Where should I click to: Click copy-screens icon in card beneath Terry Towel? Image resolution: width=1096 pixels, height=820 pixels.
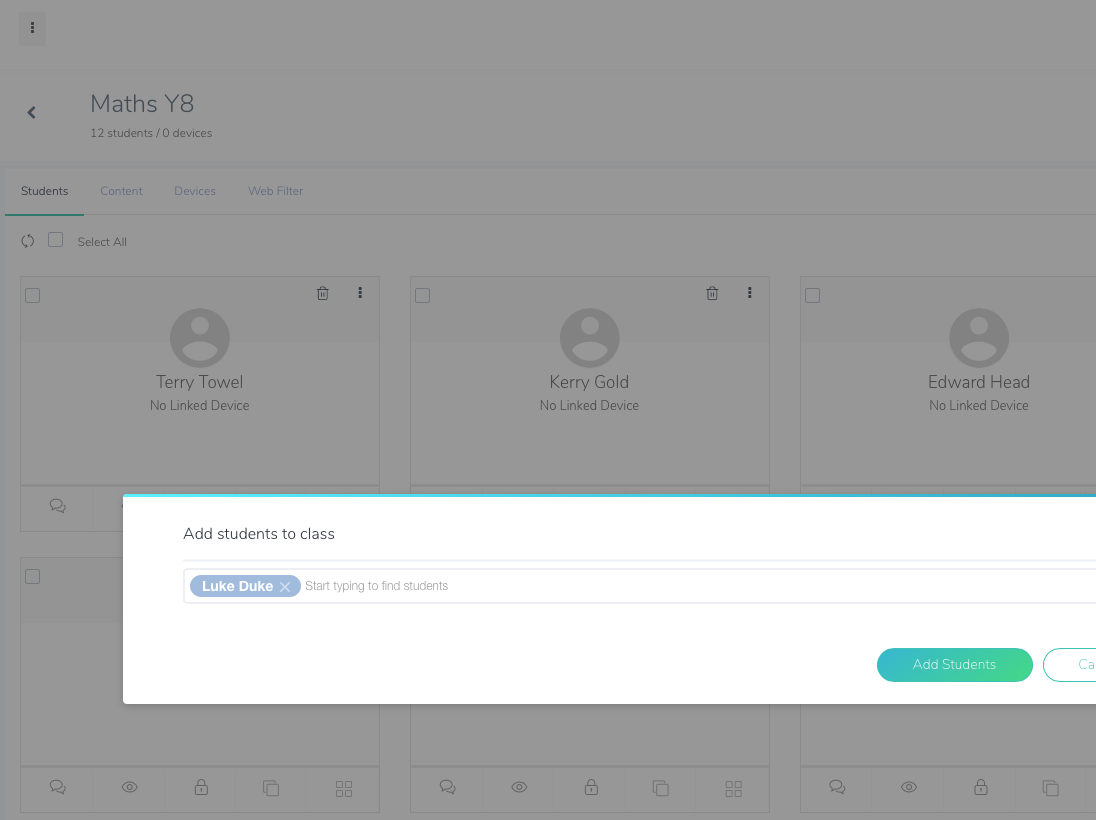coord(271,788)
